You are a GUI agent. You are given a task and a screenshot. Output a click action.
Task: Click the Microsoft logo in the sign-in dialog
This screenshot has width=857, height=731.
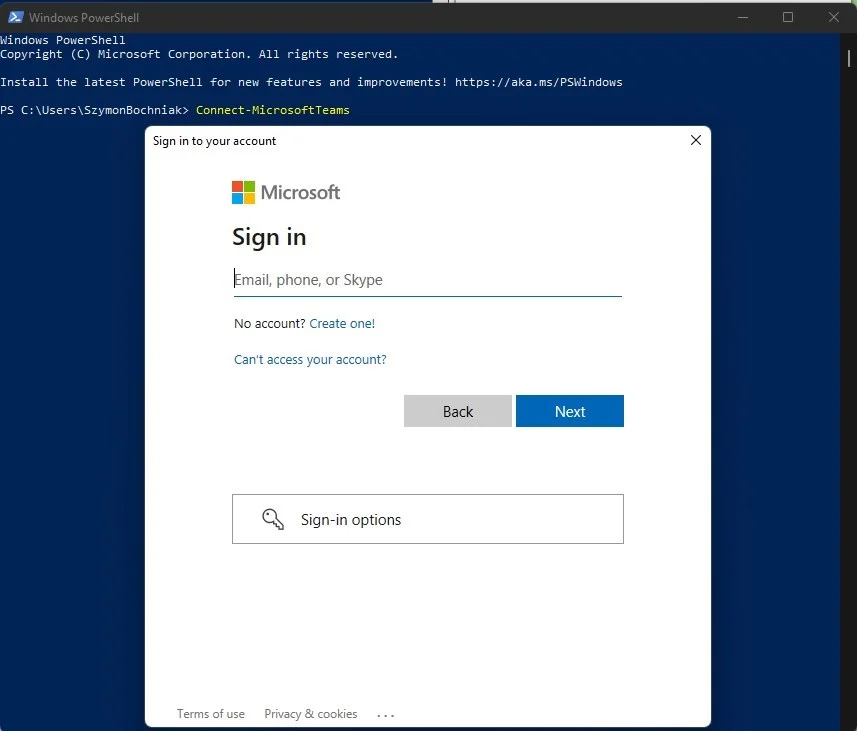click(286, 192)
